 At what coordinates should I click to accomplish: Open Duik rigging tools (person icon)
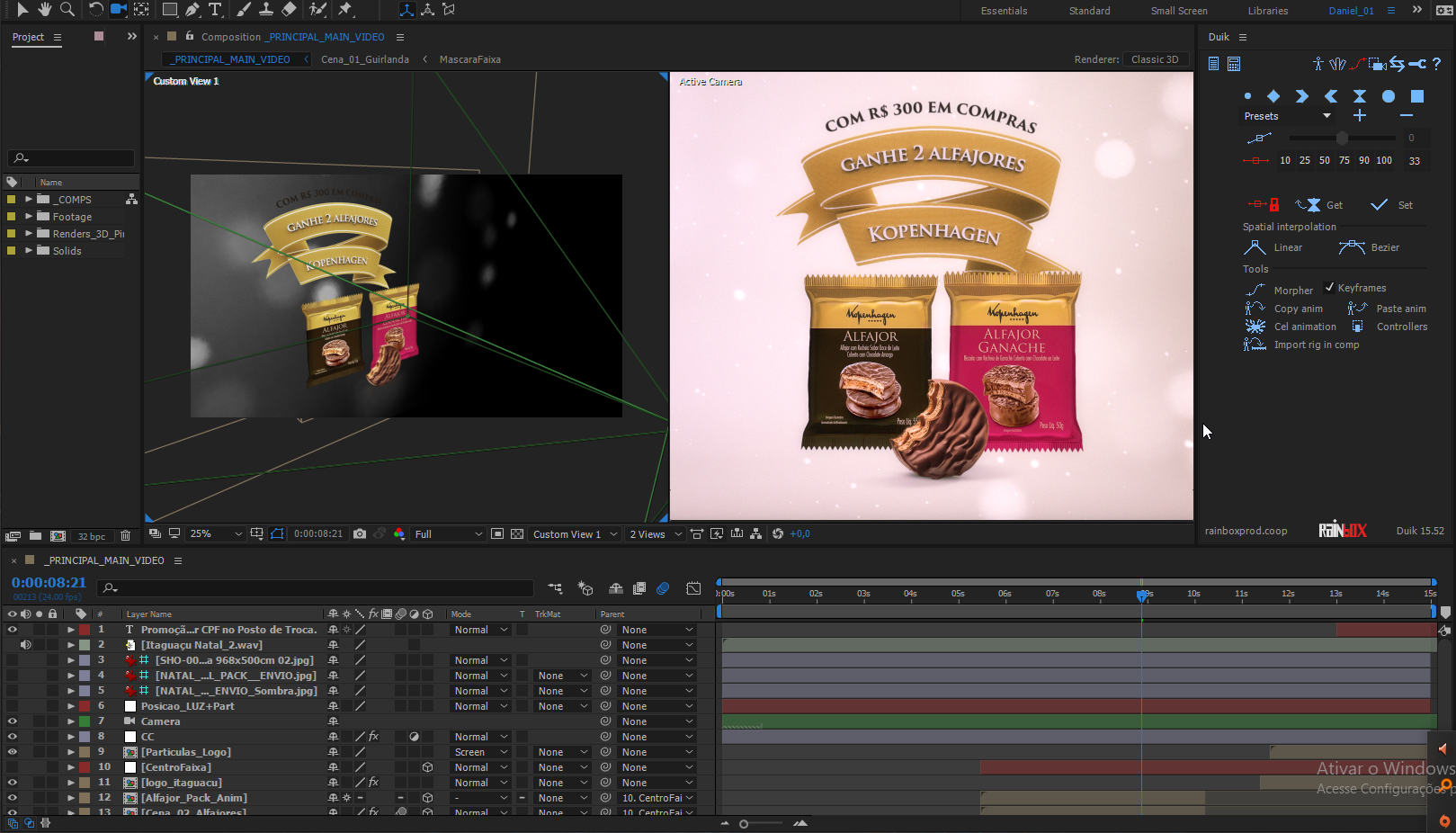pyautogui.click(x=1318, y=64)
